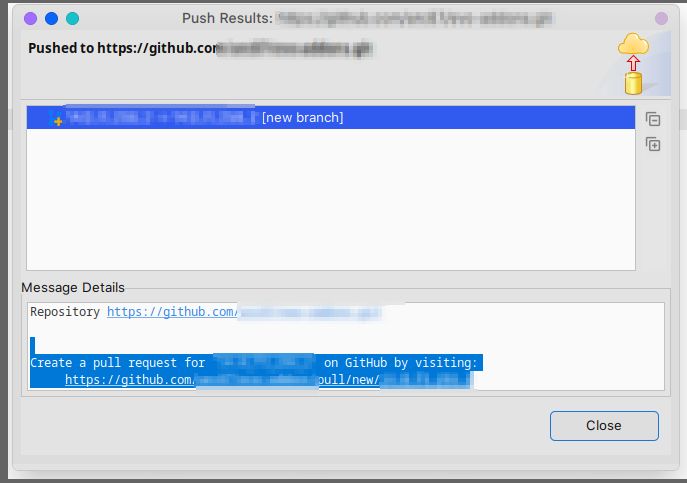Click the teal window zoom button
687x483 pixels.
pyautogui.click(x=72, y=18)
